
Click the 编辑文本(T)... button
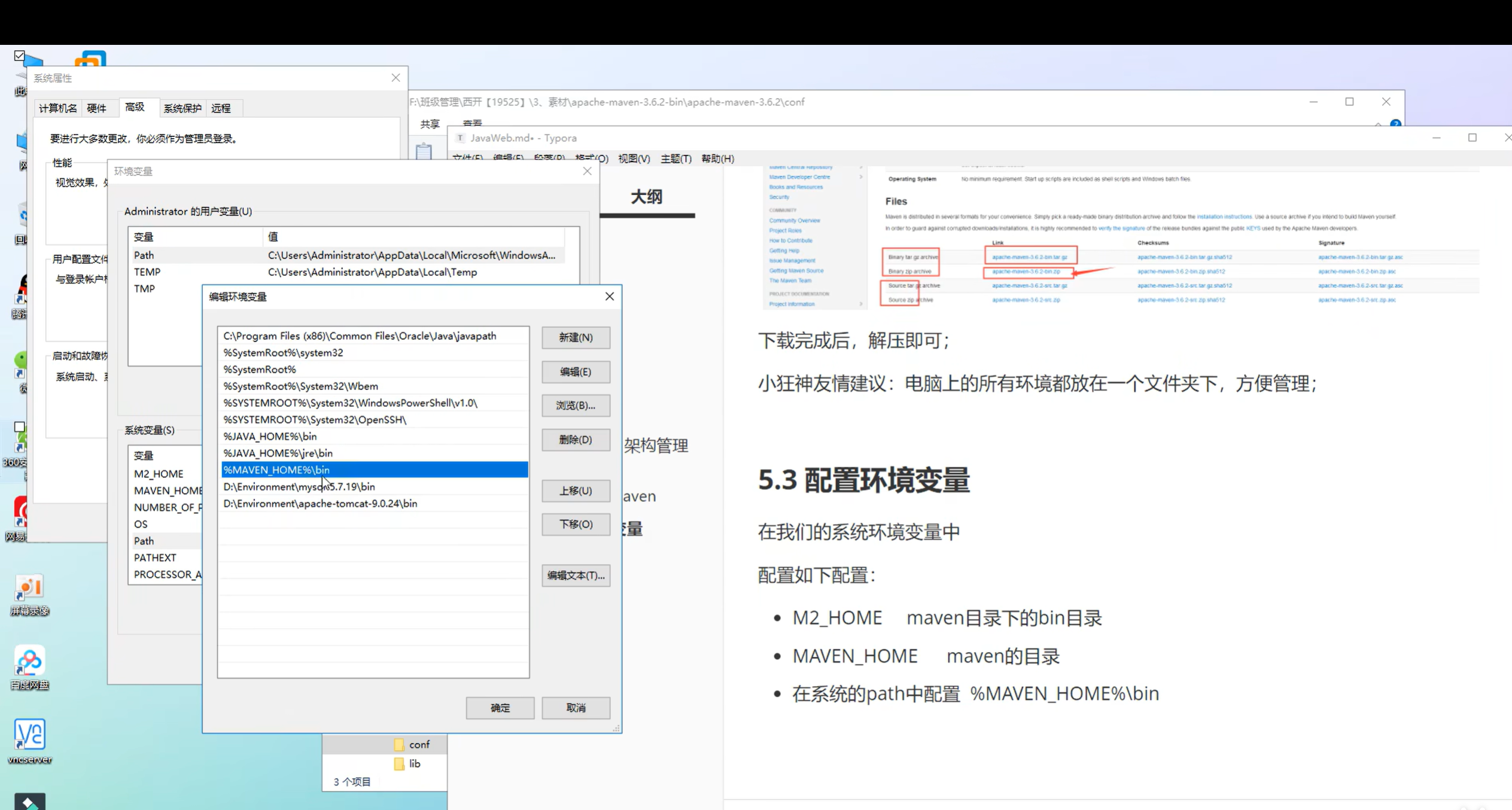[576, 575]
